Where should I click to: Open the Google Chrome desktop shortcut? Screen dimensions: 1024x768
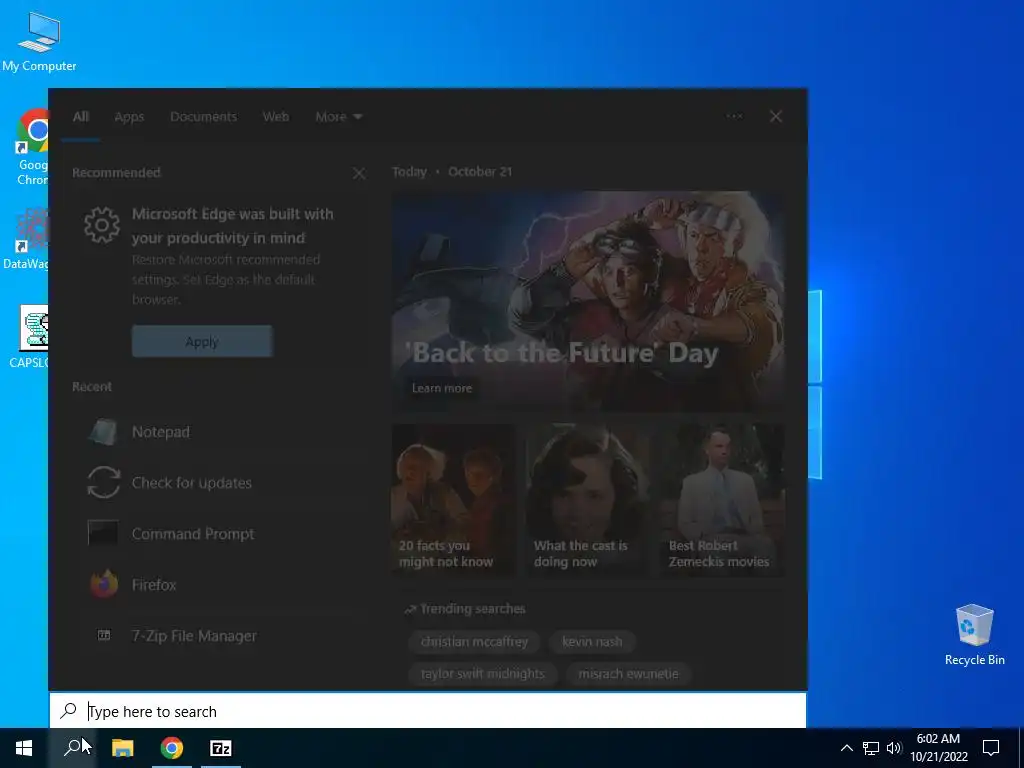[33, 146]
